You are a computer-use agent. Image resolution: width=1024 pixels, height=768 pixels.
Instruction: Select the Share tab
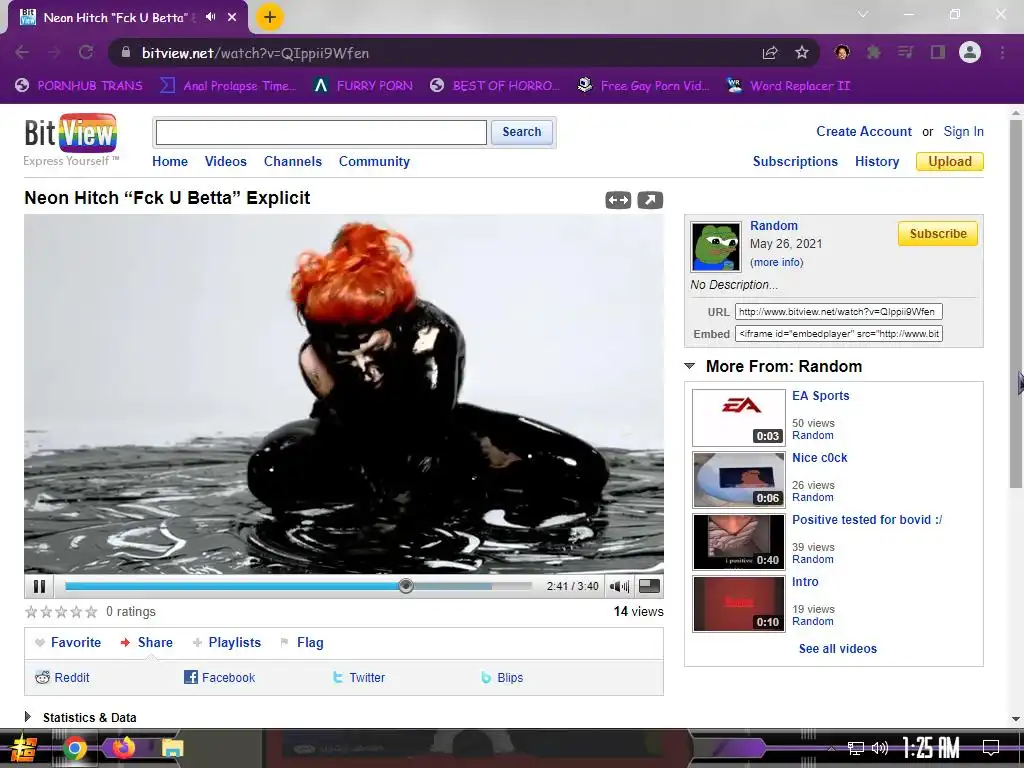[x=147, y=643]
